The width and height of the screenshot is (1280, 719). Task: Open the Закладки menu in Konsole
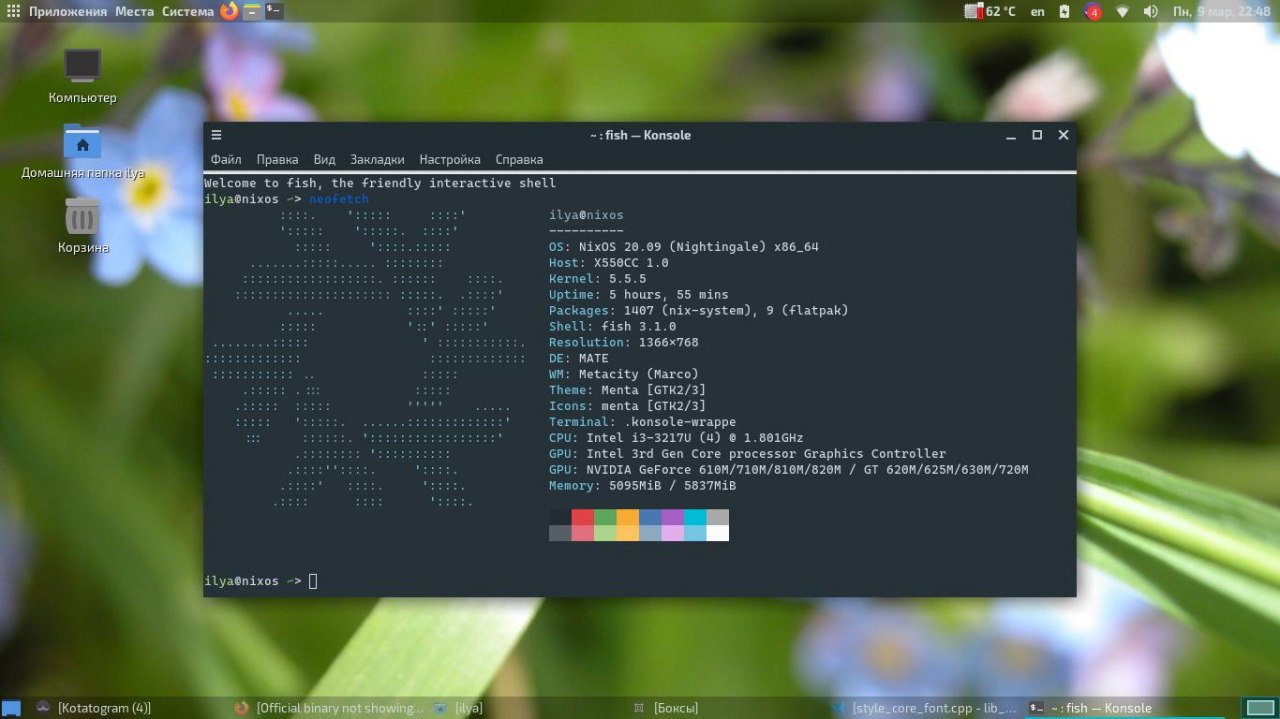[377, 159]
